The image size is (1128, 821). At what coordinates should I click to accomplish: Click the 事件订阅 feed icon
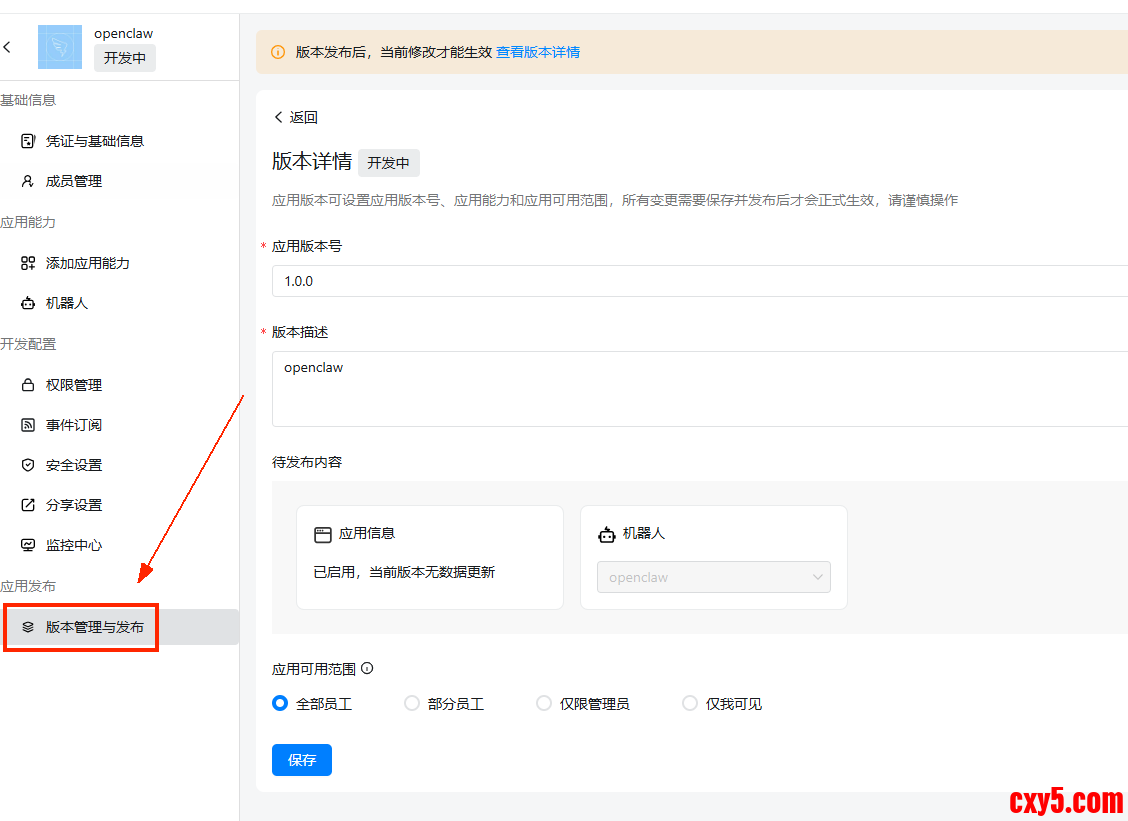(28, 425)
